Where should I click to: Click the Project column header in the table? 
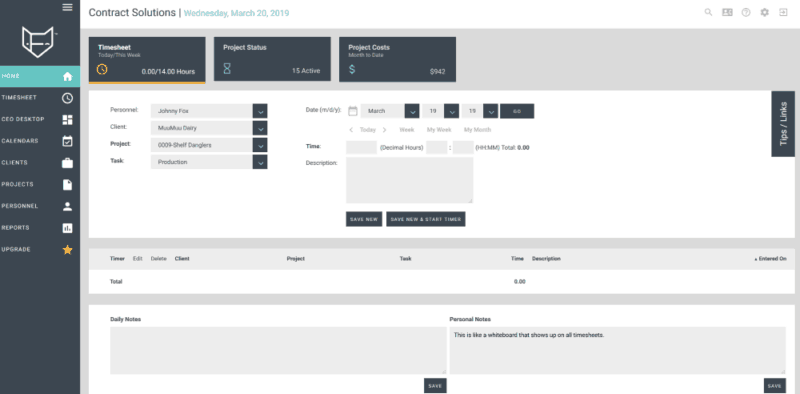tap(295, 259)
